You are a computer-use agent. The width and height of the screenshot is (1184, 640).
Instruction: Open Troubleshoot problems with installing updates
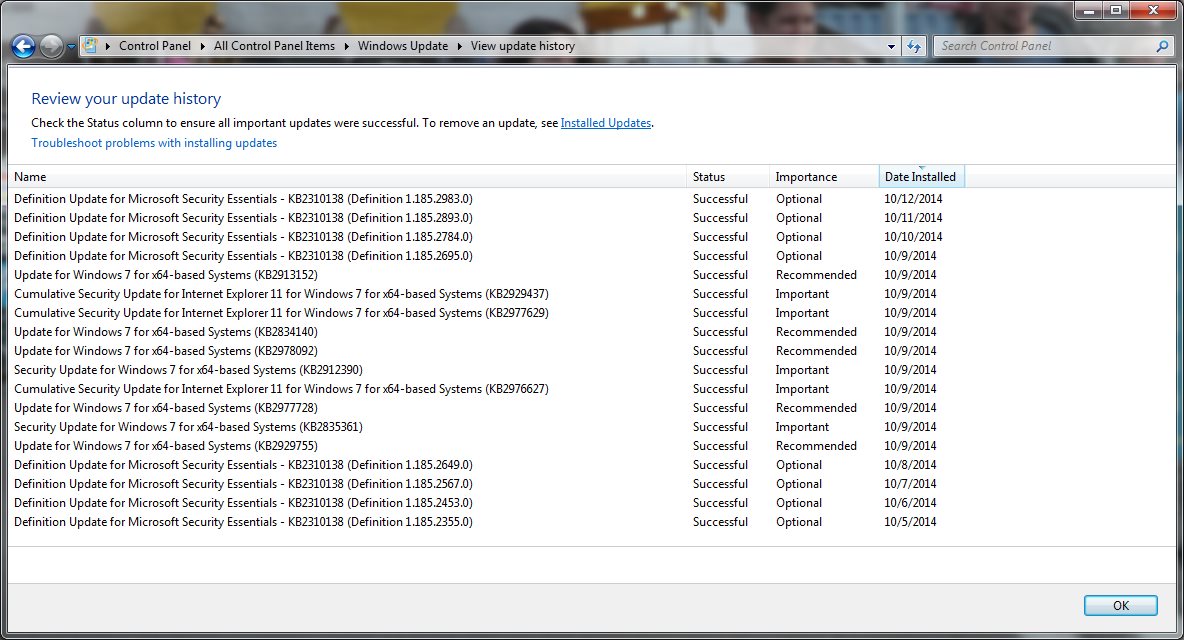pos(154,143)
